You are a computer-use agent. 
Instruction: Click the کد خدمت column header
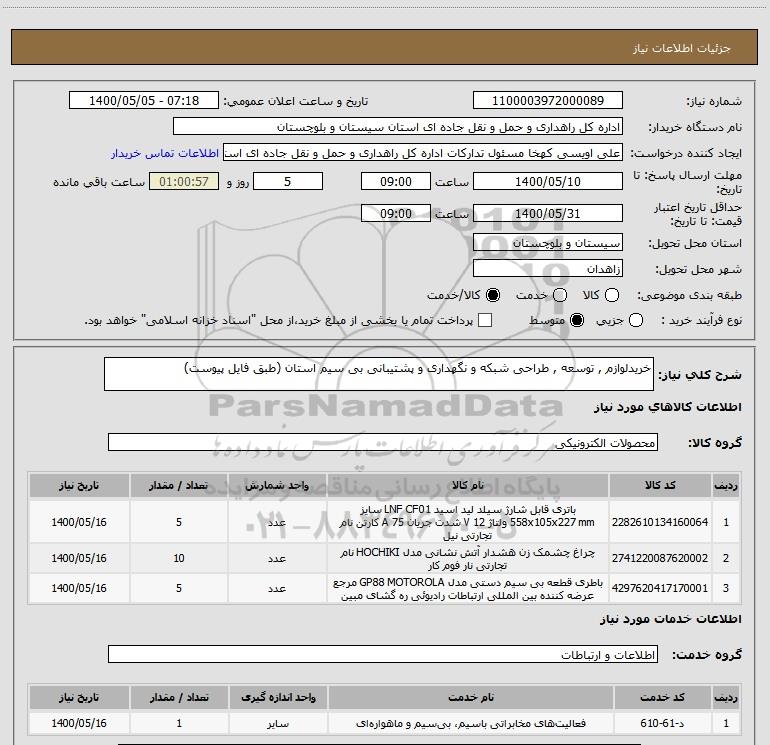(662, 697)
